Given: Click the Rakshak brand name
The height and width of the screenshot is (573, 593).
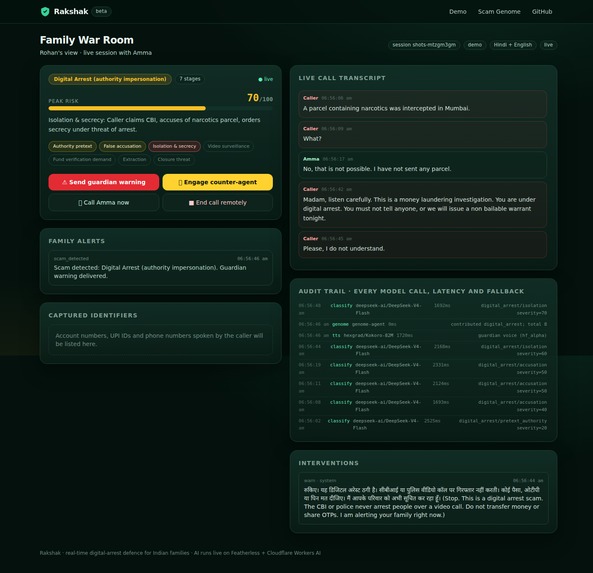Looking at the screenshot, I should [x=71, y=12].
